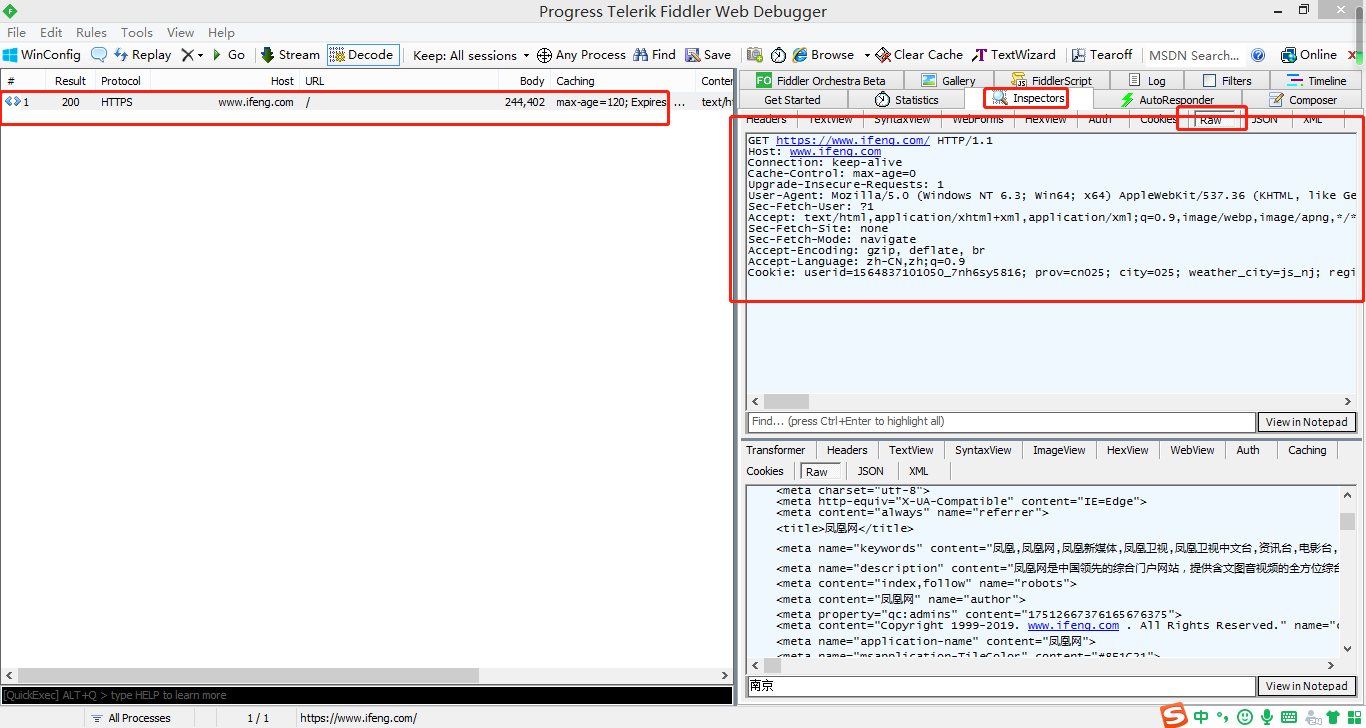Open the Tools menu
Screen dimensions: 1366x728
(137, 32)
